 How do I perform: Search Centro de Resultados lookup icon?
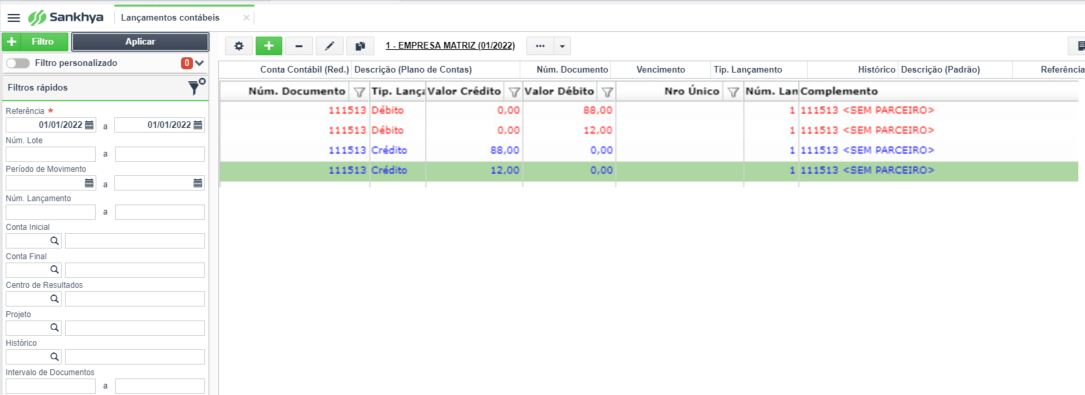click(x=54, y=299)
